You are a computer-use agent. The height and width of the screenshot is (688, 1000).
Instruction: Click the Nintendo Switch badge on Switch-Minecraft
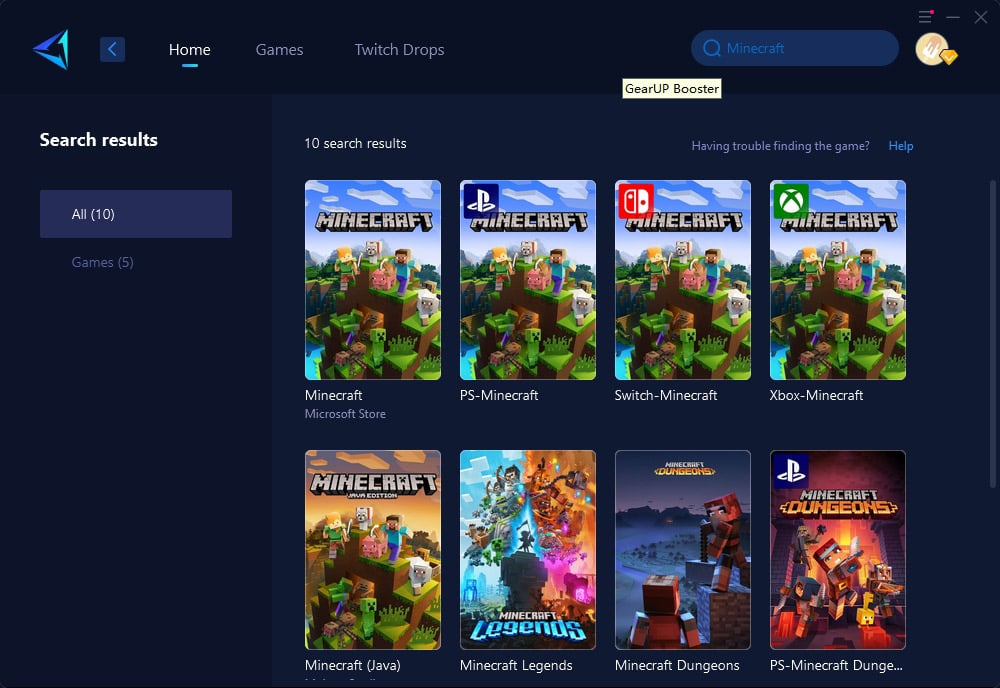point(636,200)
